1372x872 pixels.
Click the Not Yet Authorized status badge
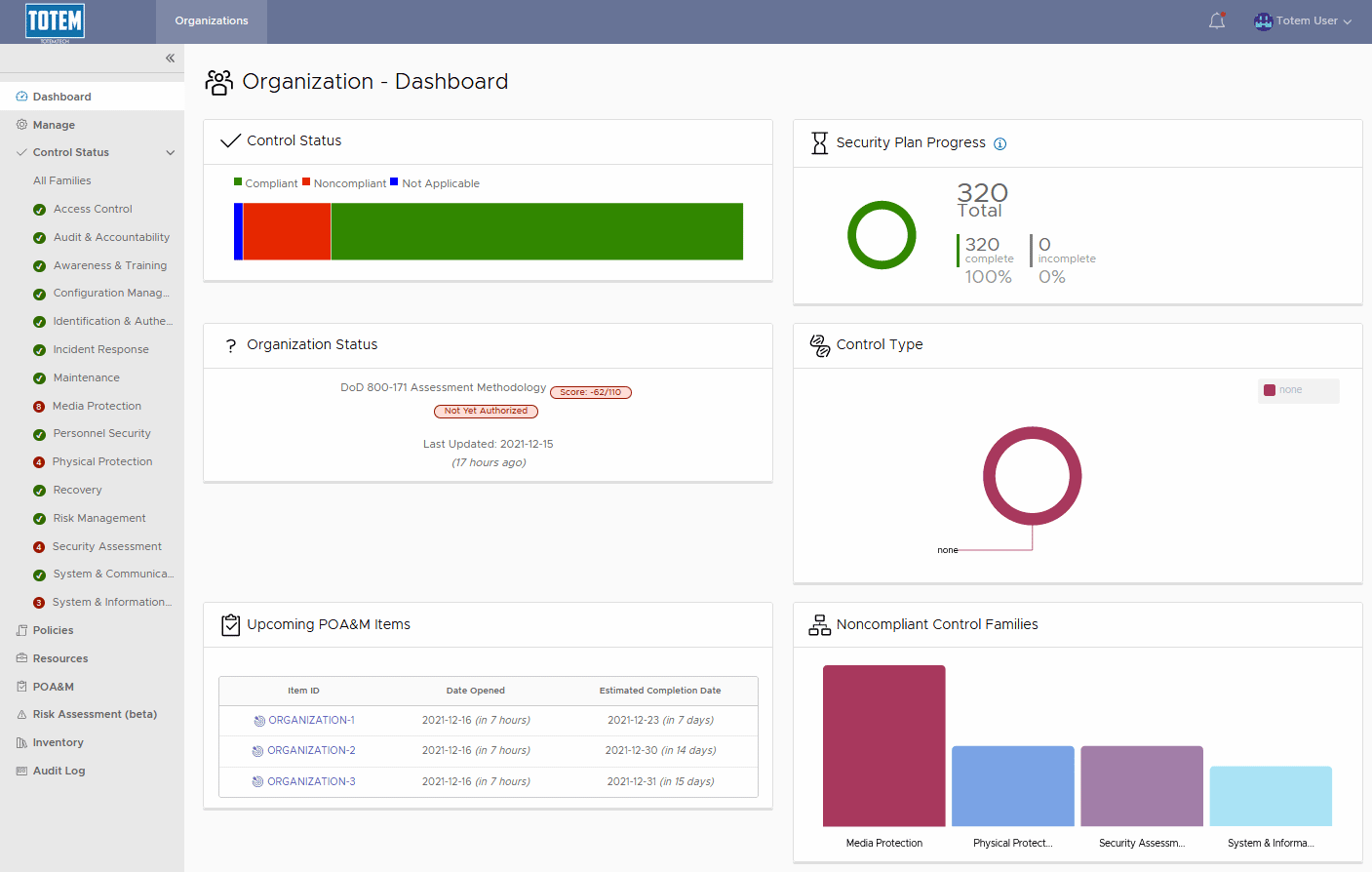click(486, 411)
